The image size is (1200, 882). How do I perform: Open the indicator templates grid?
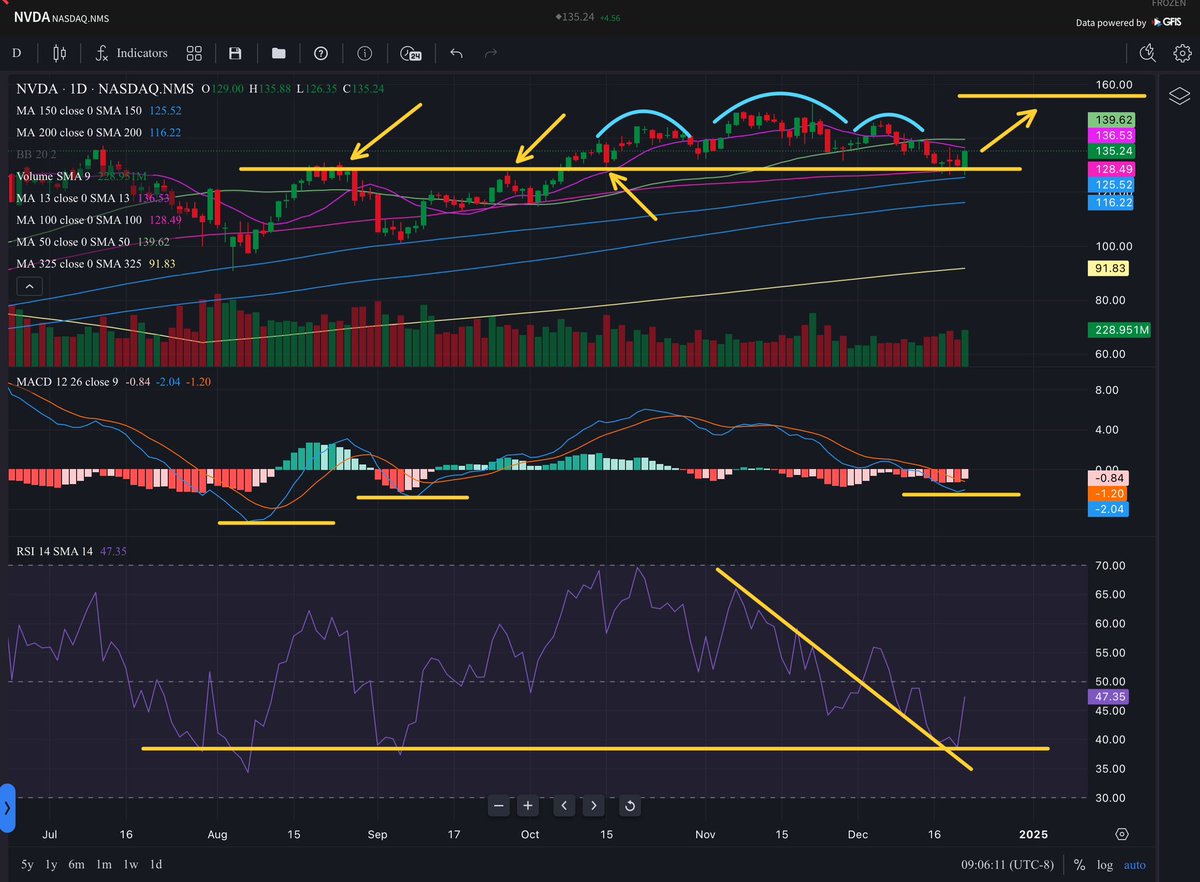pos(195,53)
